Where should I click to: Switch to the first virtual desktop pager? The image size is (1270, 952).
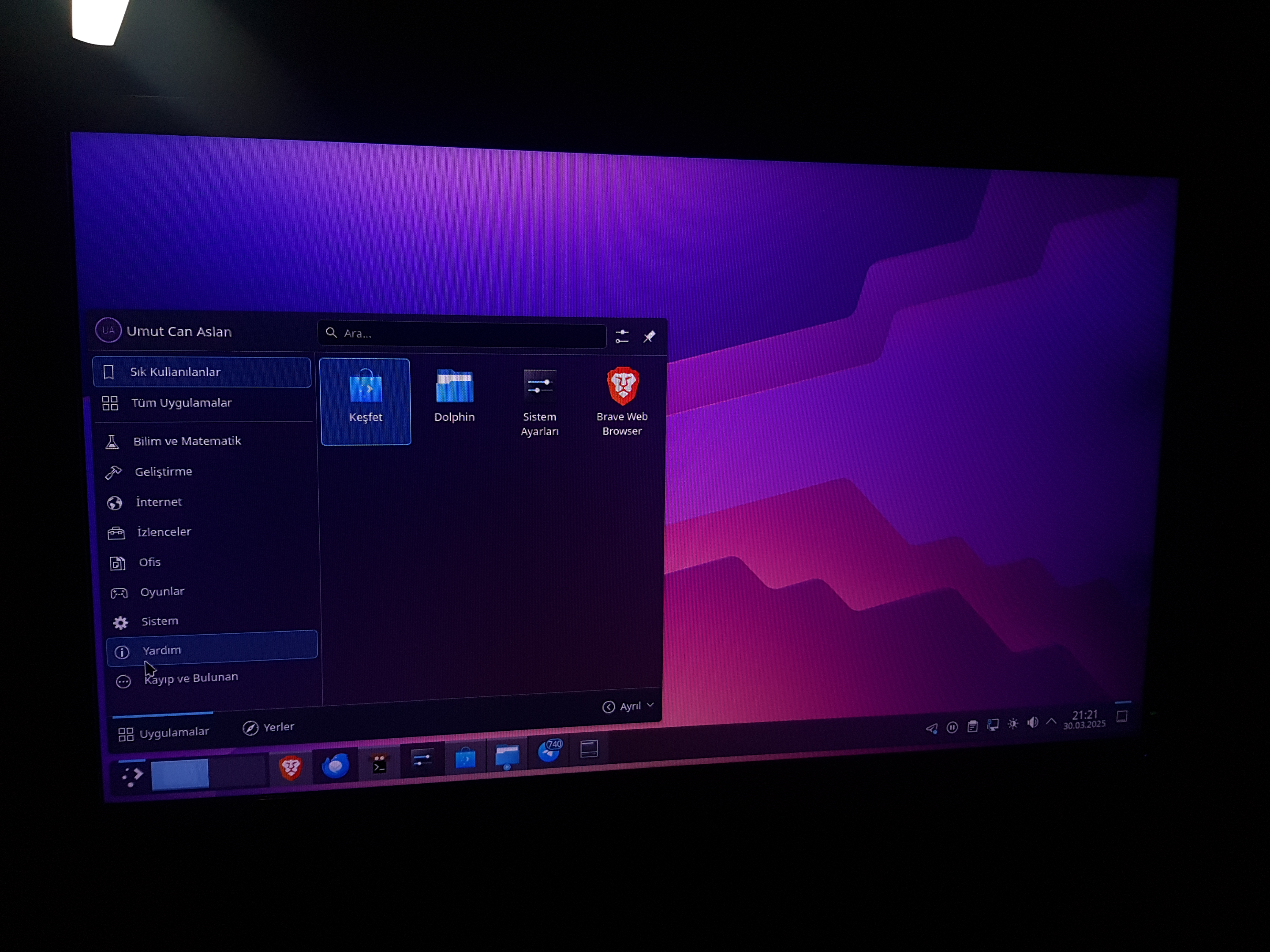180,775
